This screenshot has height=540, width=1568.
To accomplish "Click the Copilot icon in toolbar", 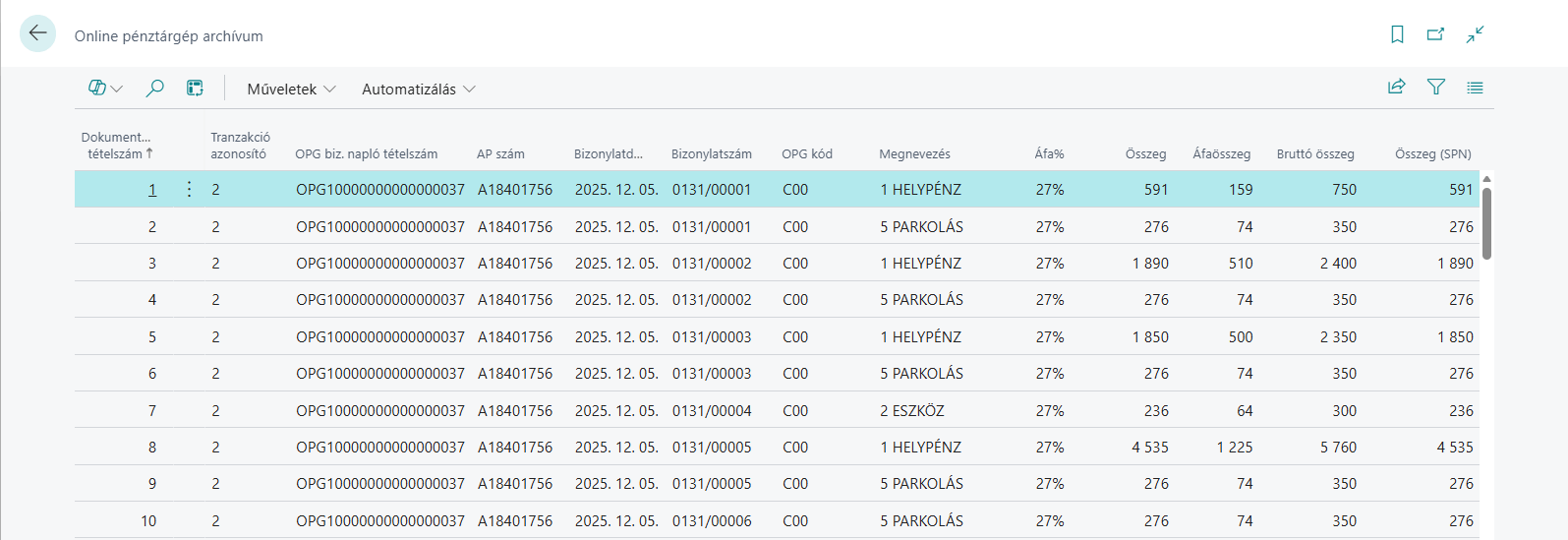I will tap(96, 89).
